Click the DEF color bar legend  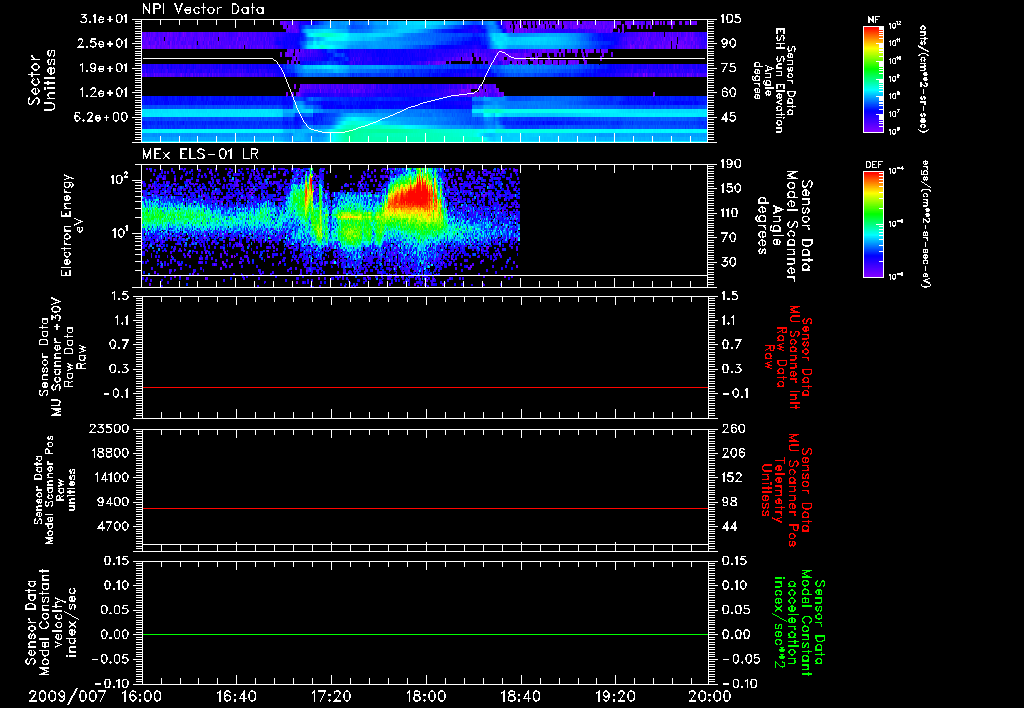coord(873,224)
